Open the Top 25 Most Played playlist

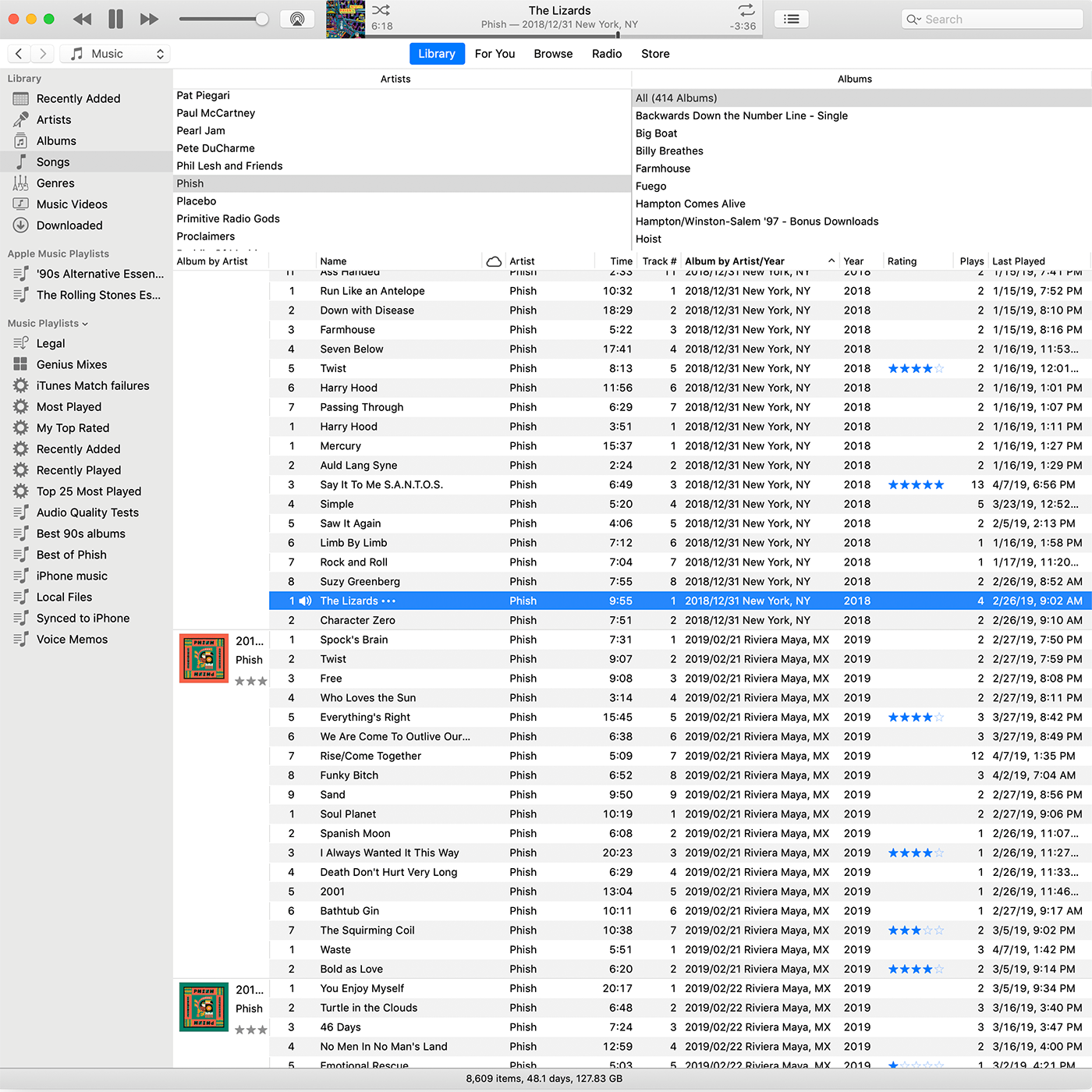tap(86, 491)
